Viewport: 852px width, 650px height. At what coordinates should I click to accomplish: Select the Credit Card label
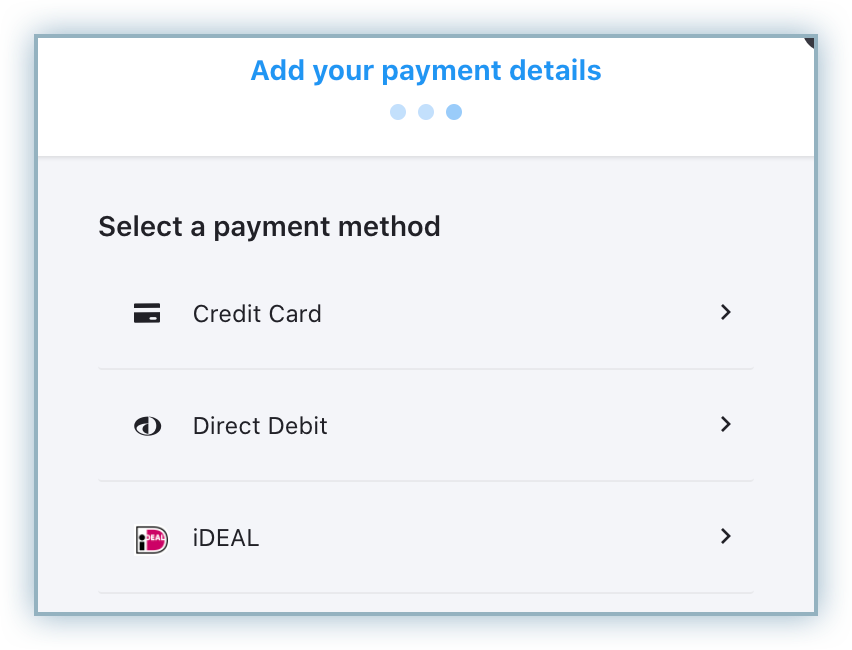[257, 314]
